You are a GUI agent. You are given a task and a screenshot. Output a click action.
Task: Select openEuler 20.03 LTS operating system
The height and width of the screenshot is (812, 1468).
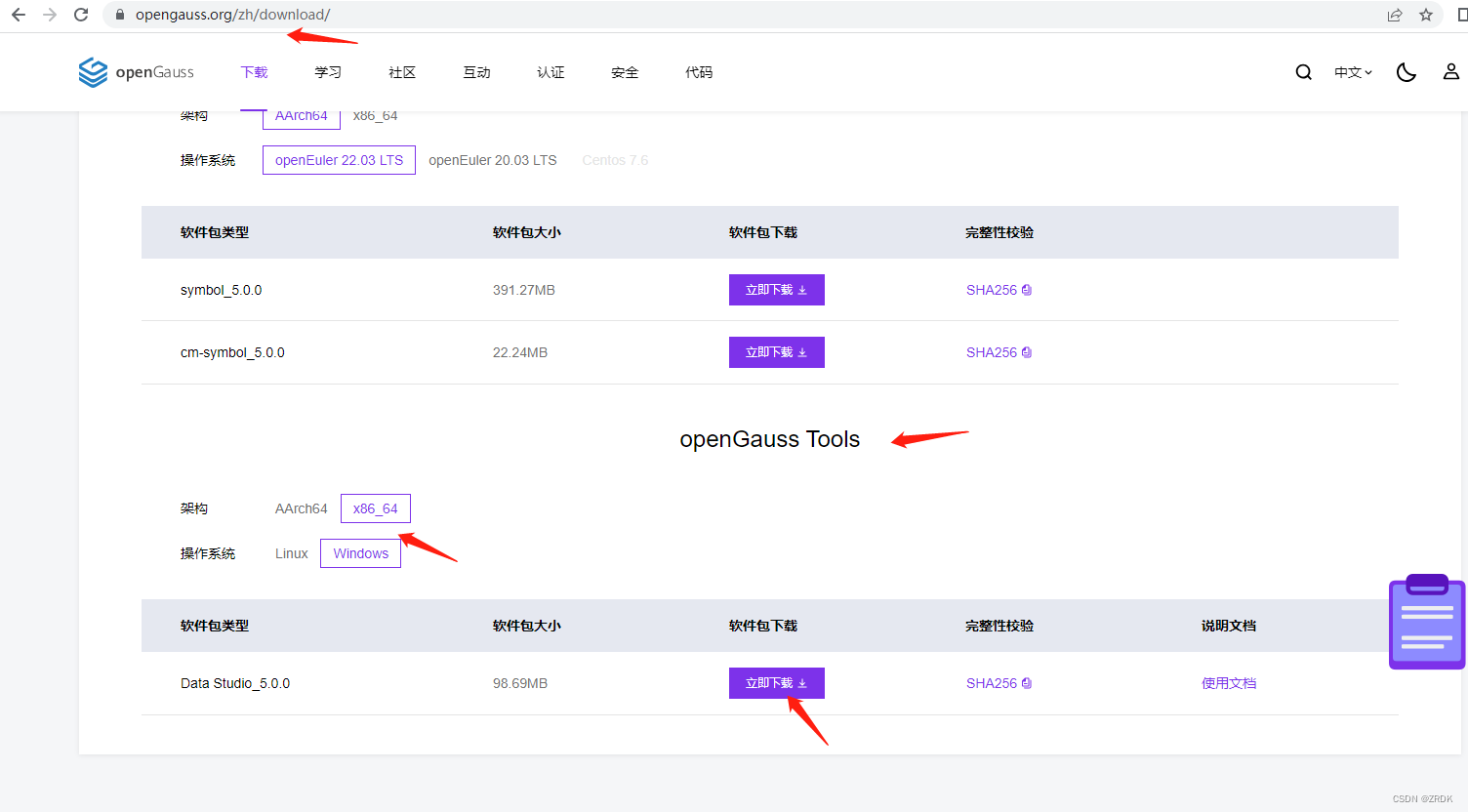click(493, 160)
